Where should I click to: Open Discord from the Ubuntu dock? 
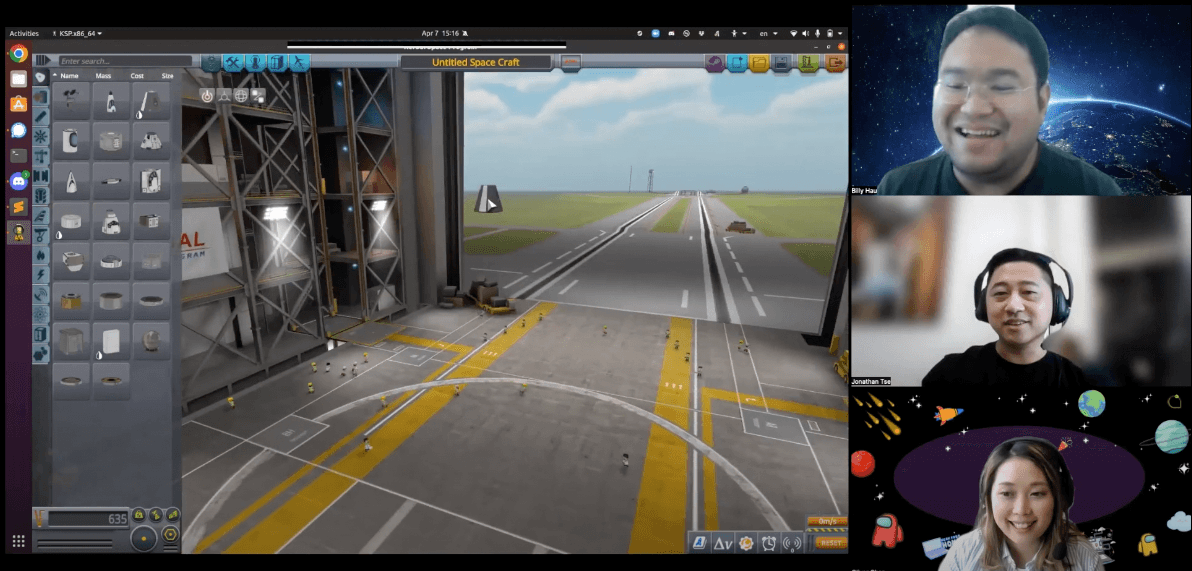(x=18, y=181)
